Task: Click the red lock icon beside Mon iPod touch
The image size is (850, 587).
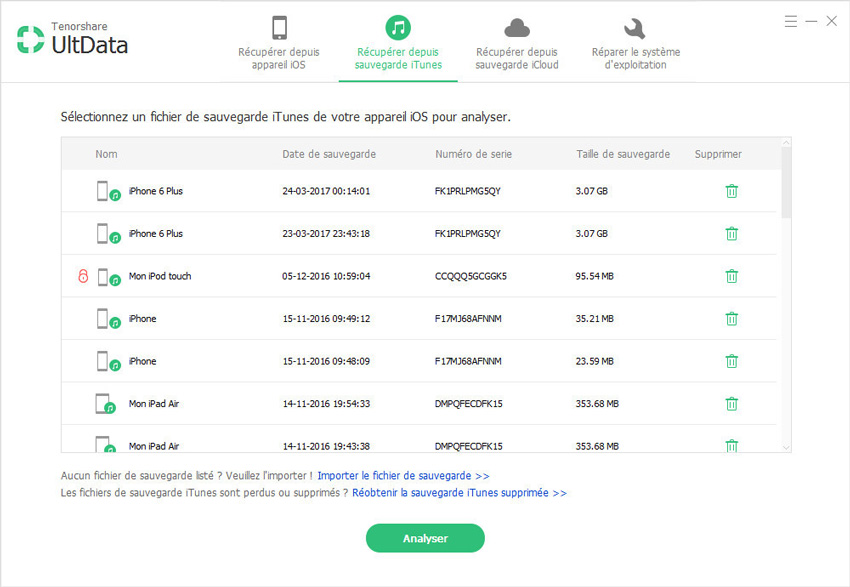Action: point(83,276)
